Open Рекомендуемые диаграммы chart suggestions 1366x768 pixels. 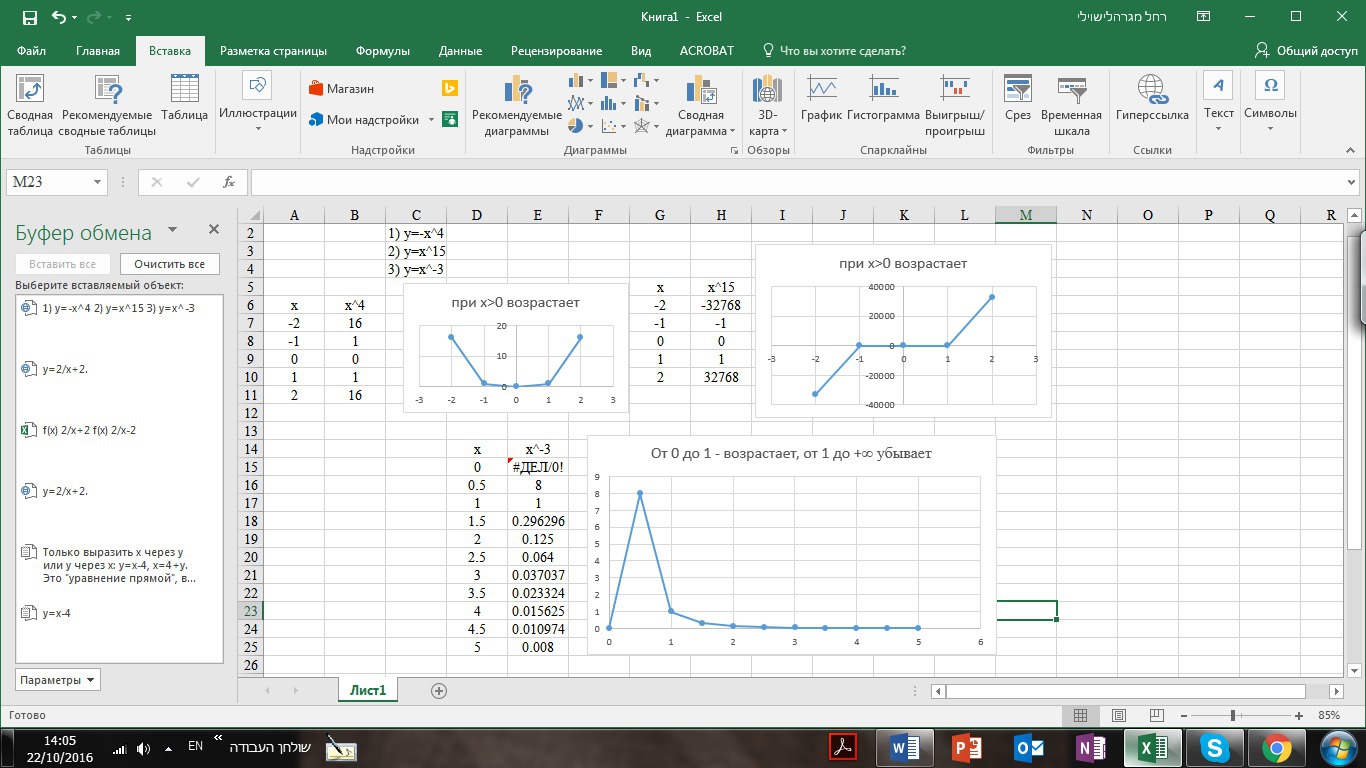pyautogui.click(x=517, y=92)
